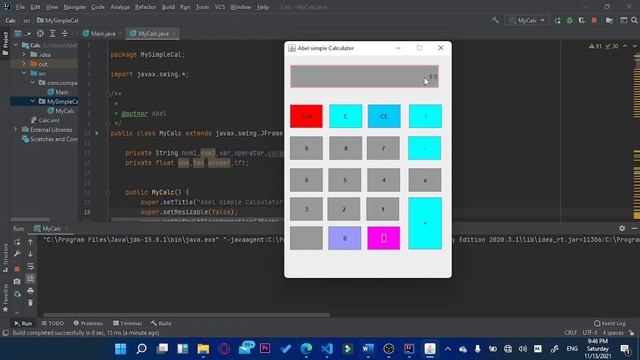Open the TODO tool window tab
The width and height of the screenshot is (640, 360).
point(53,323)
